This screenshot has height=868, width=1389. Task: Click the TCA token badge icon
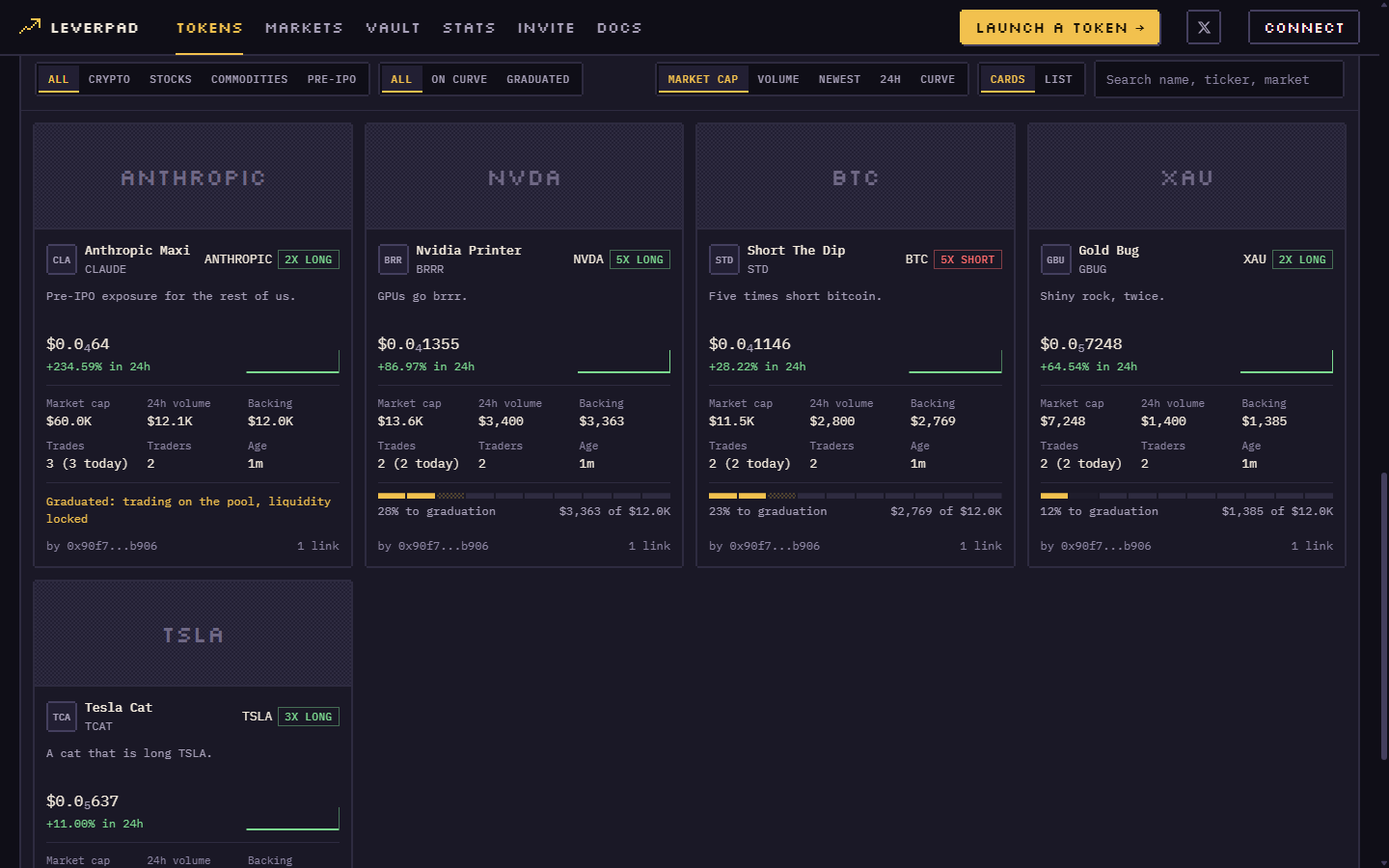pos(62,717)
